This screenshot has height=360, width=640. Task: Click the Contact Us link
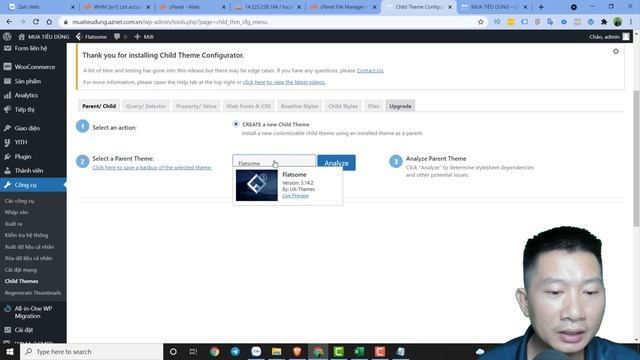(370, 71)
